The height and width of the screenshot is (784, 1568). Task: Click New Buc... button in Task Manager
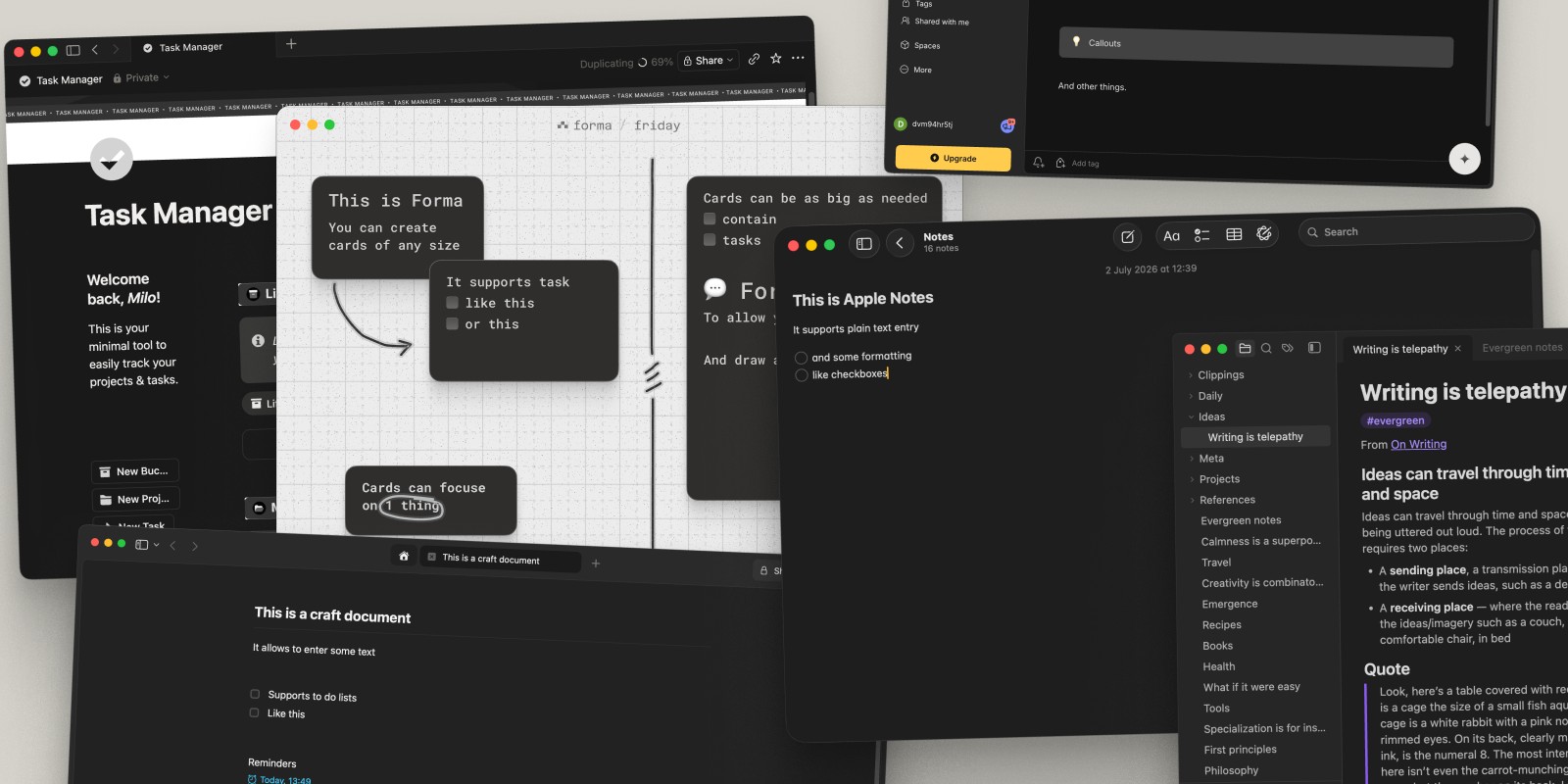coord(135,471)
